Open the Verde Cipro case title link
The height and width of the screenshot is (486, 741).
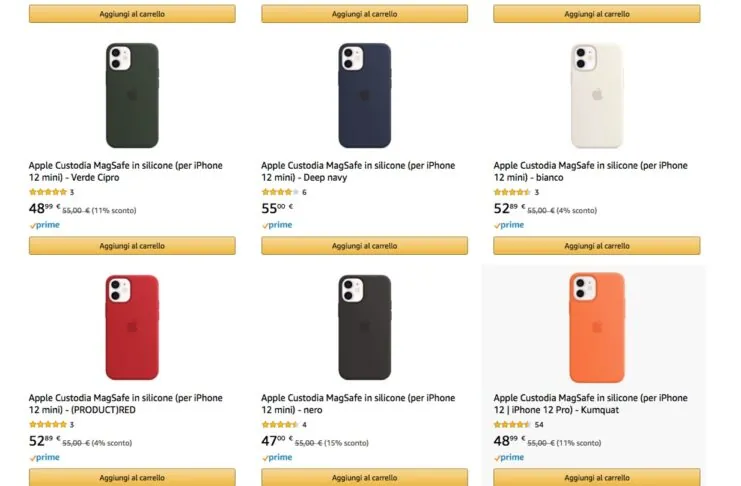click(125, 171)
